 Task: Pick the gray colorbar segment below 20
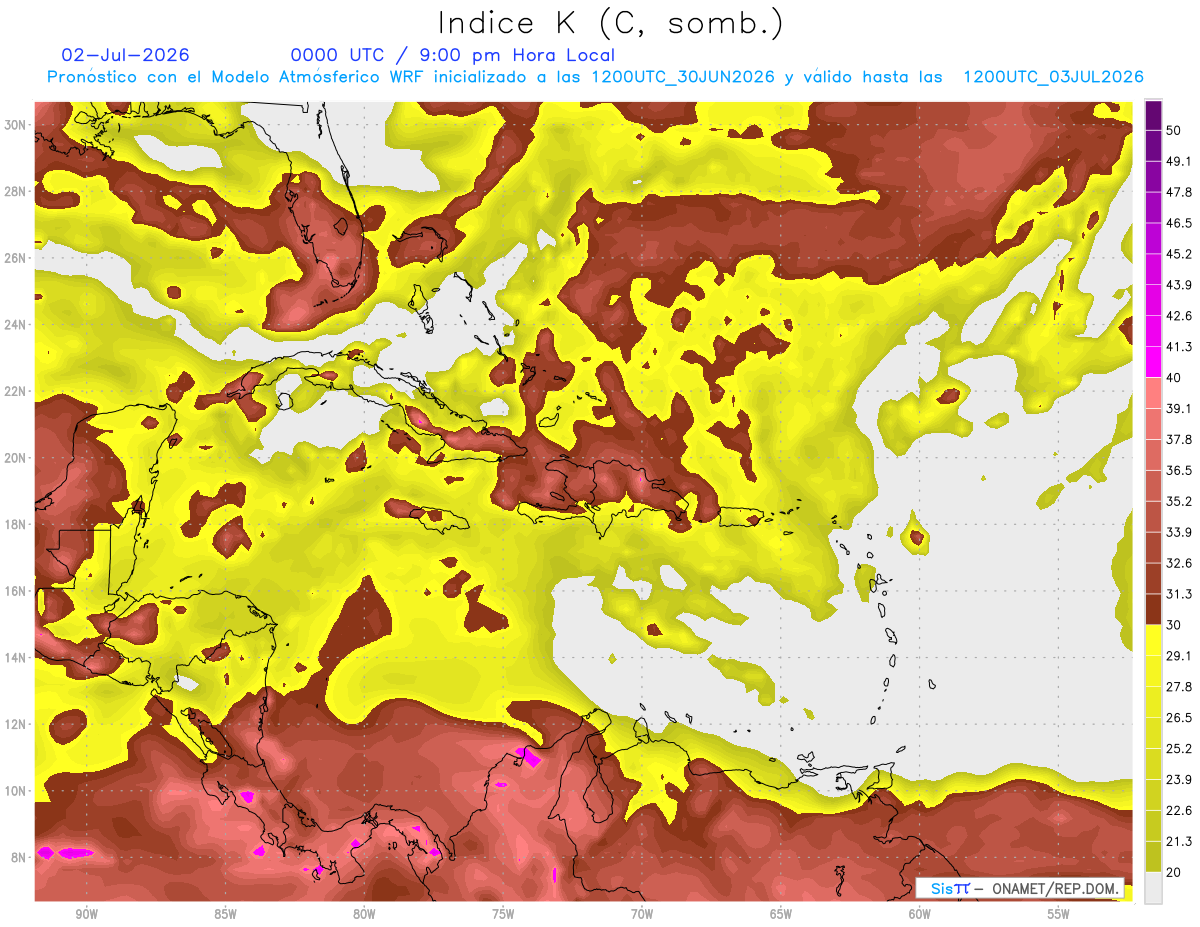(1153, 888)
